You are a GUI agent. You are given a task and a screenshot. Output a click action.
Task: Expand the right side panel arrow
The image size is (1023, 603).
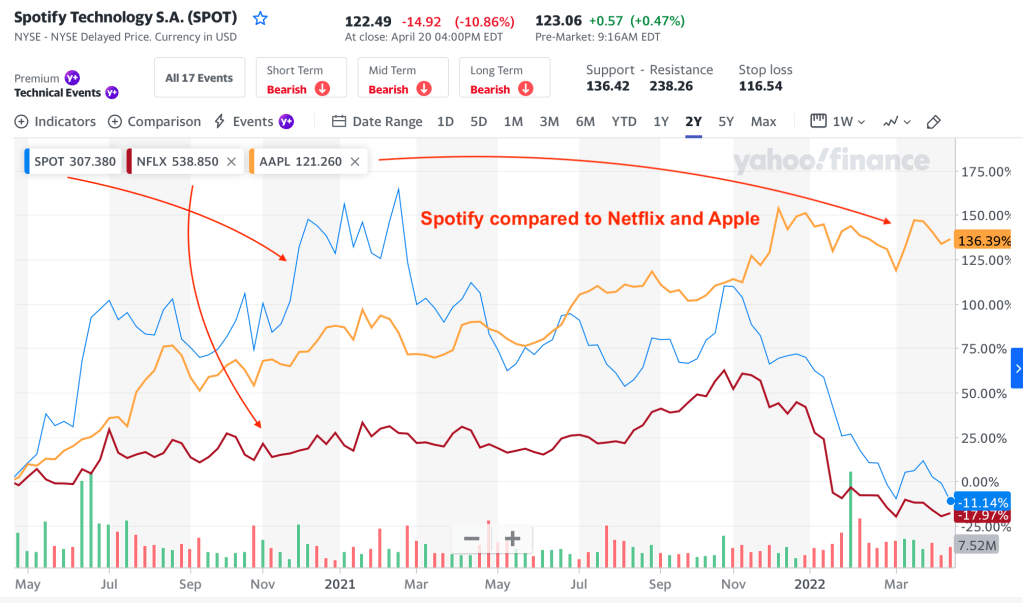click(x=1017, y=368)
